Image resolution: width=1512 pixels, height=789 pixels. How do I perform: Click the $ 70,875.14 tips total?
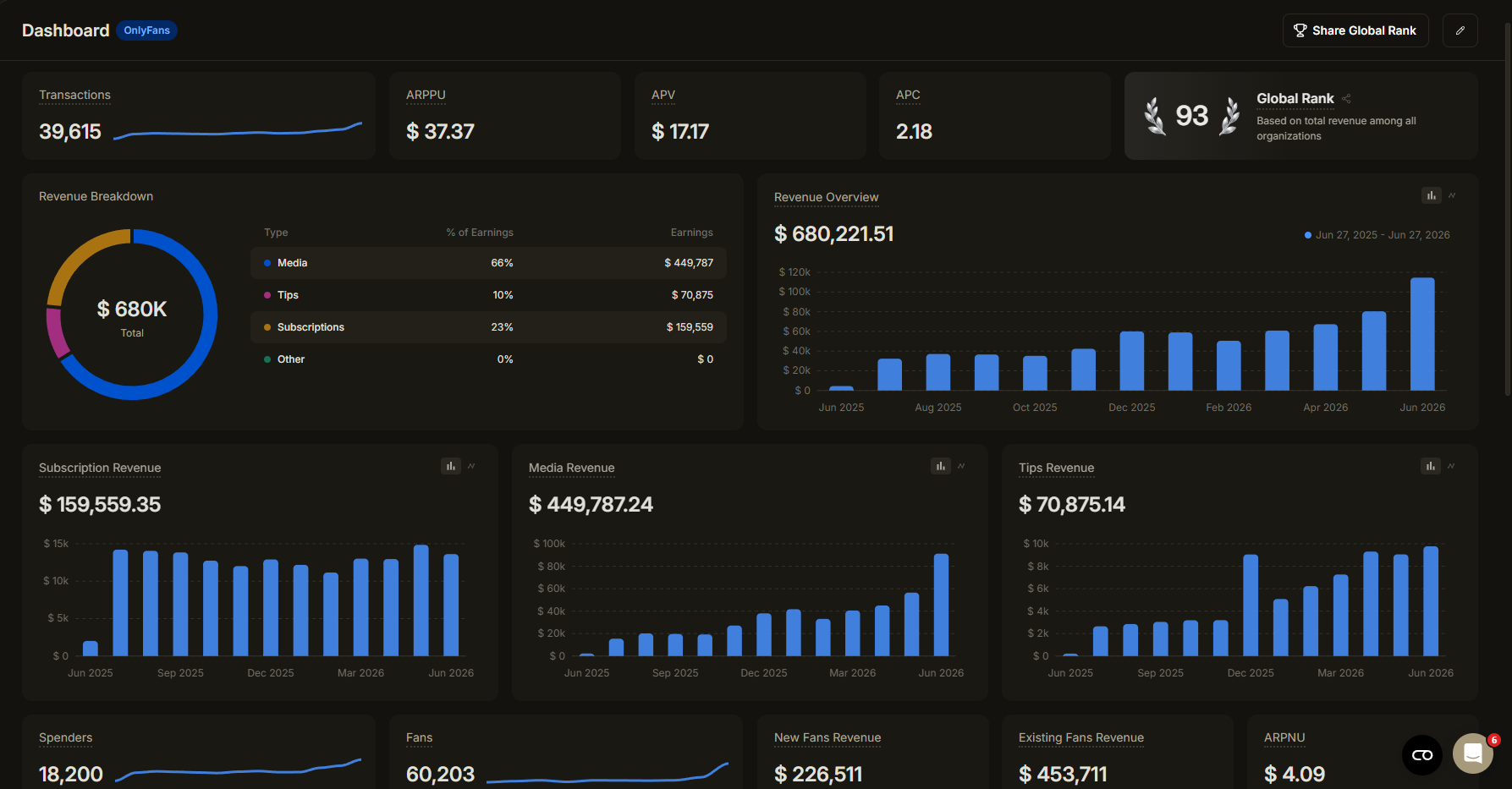(1072, 505)
